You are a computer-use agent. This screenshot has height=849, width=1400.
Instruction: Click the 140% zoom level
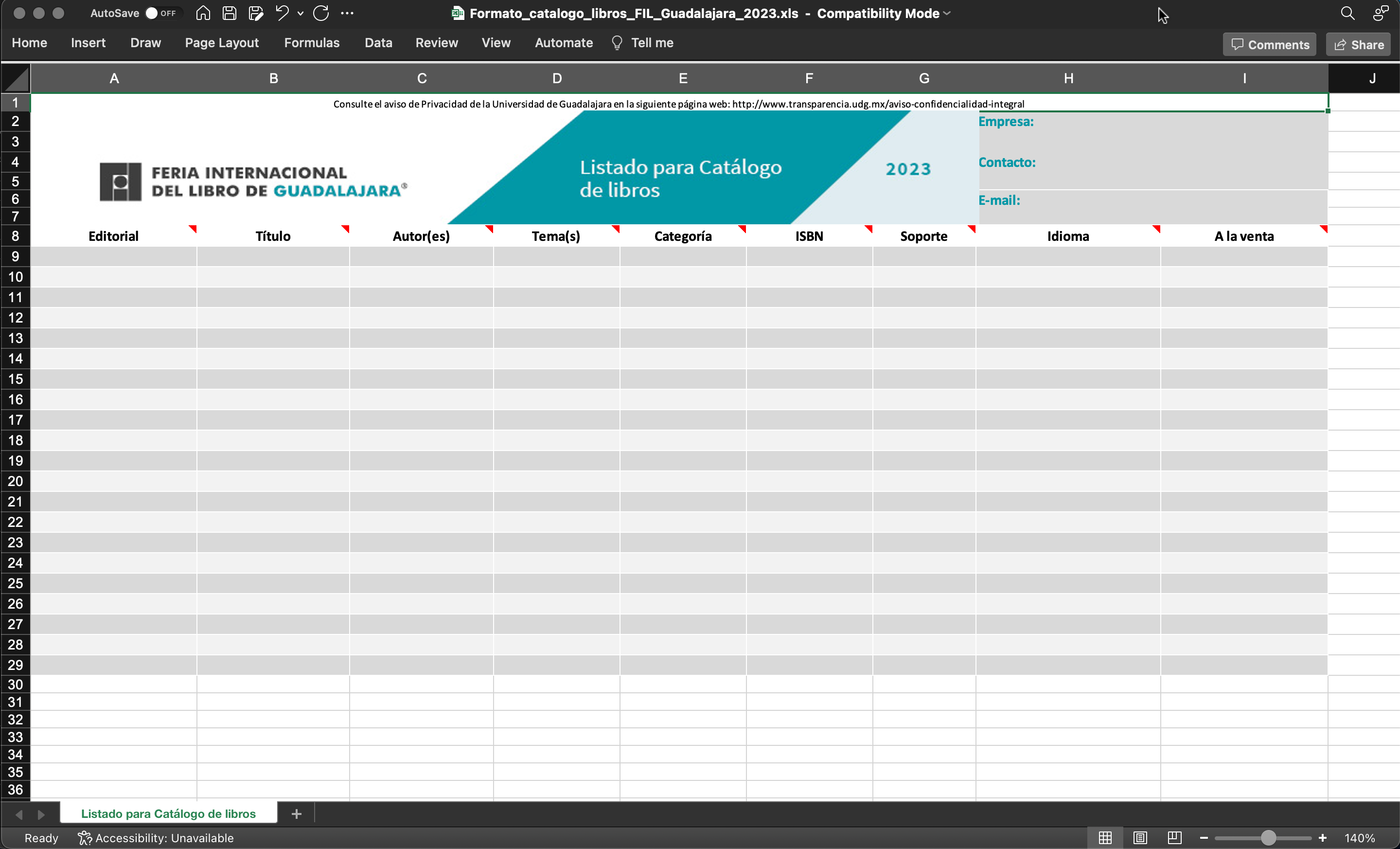click(x=1360, y=838)
